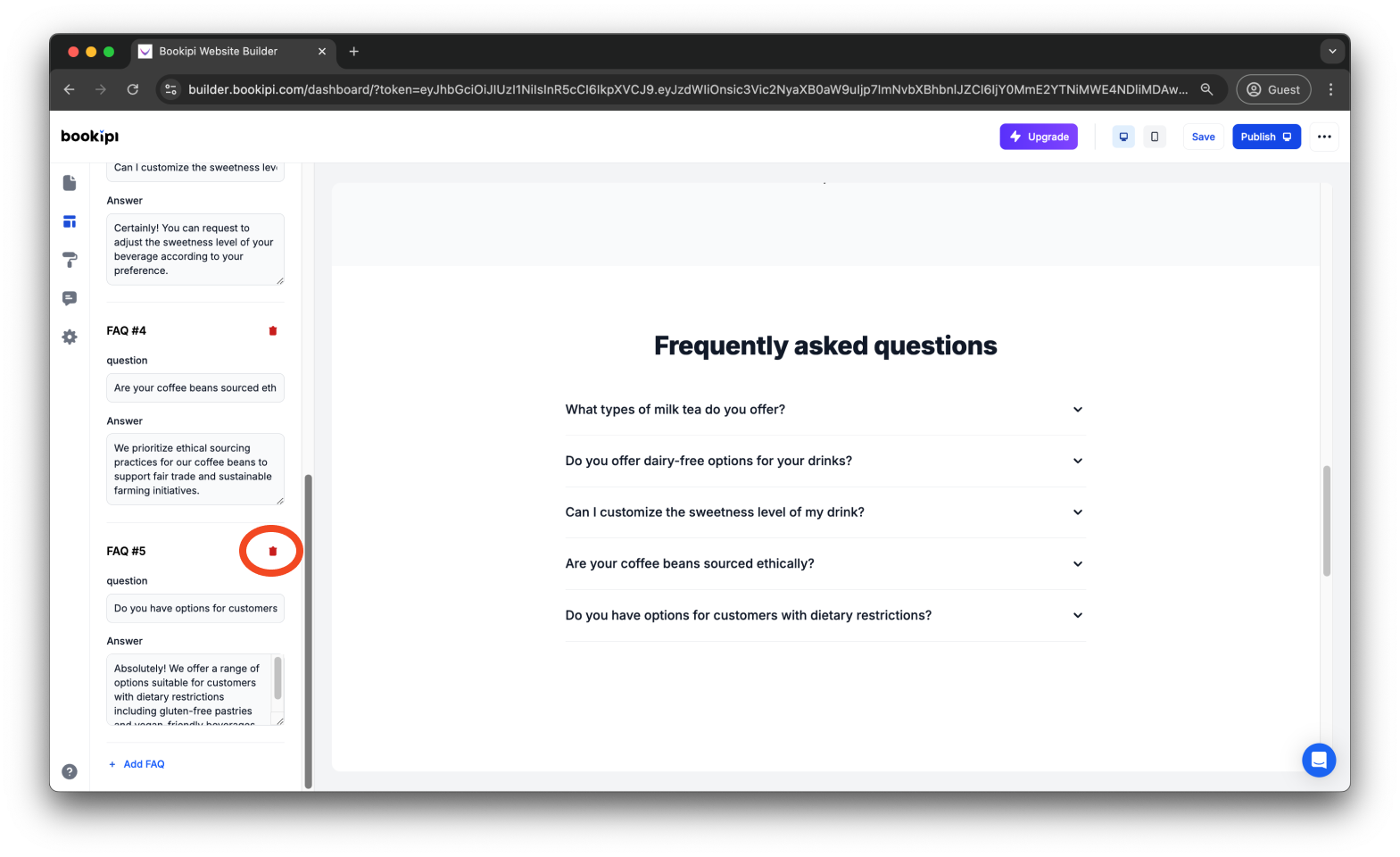Viewport: 1400px width, 857px height.
Task: Switch to desktop preview mode
Action: tap(1122, 137)
